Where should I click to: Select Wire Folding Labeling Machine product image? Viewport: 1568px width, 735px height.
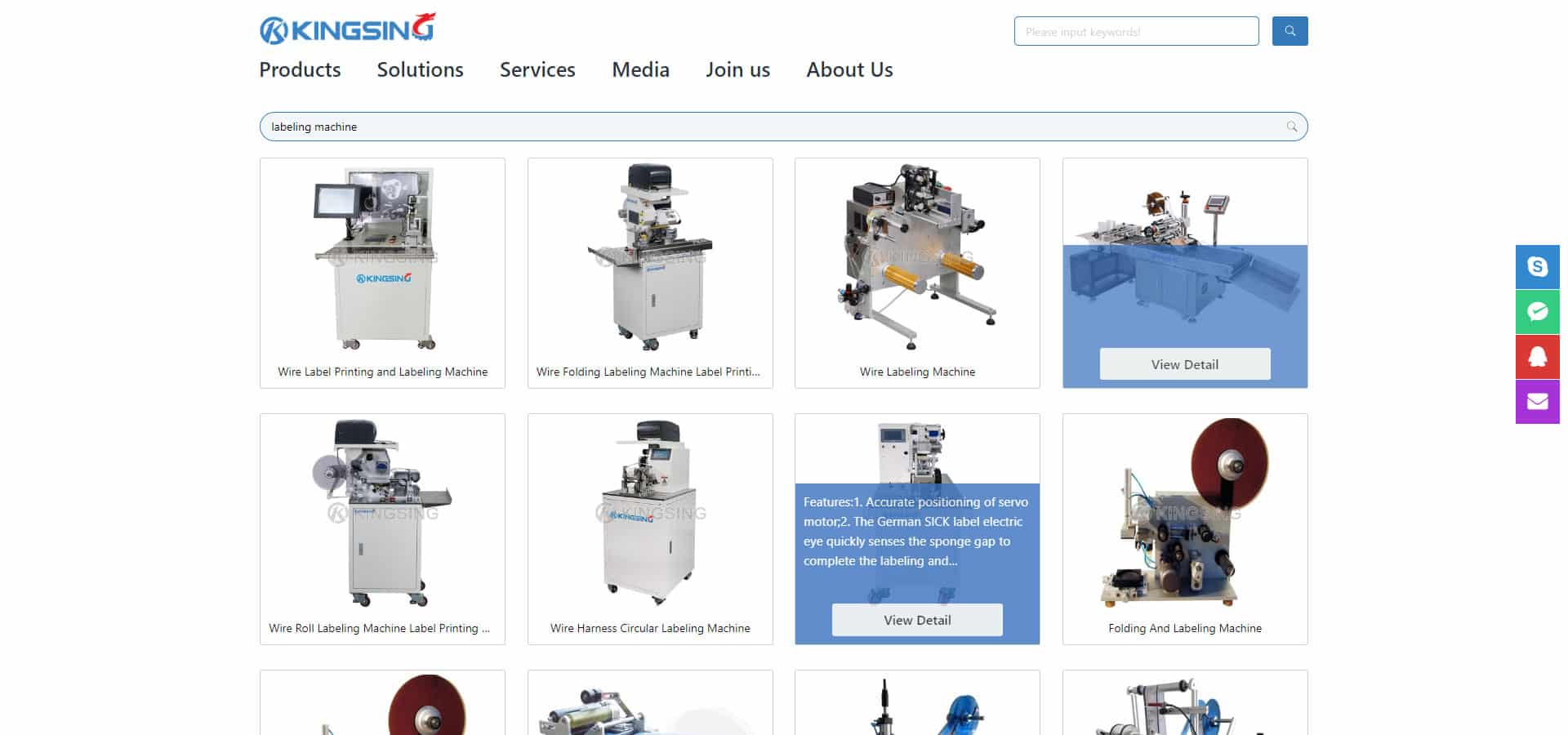coord(650,257)
